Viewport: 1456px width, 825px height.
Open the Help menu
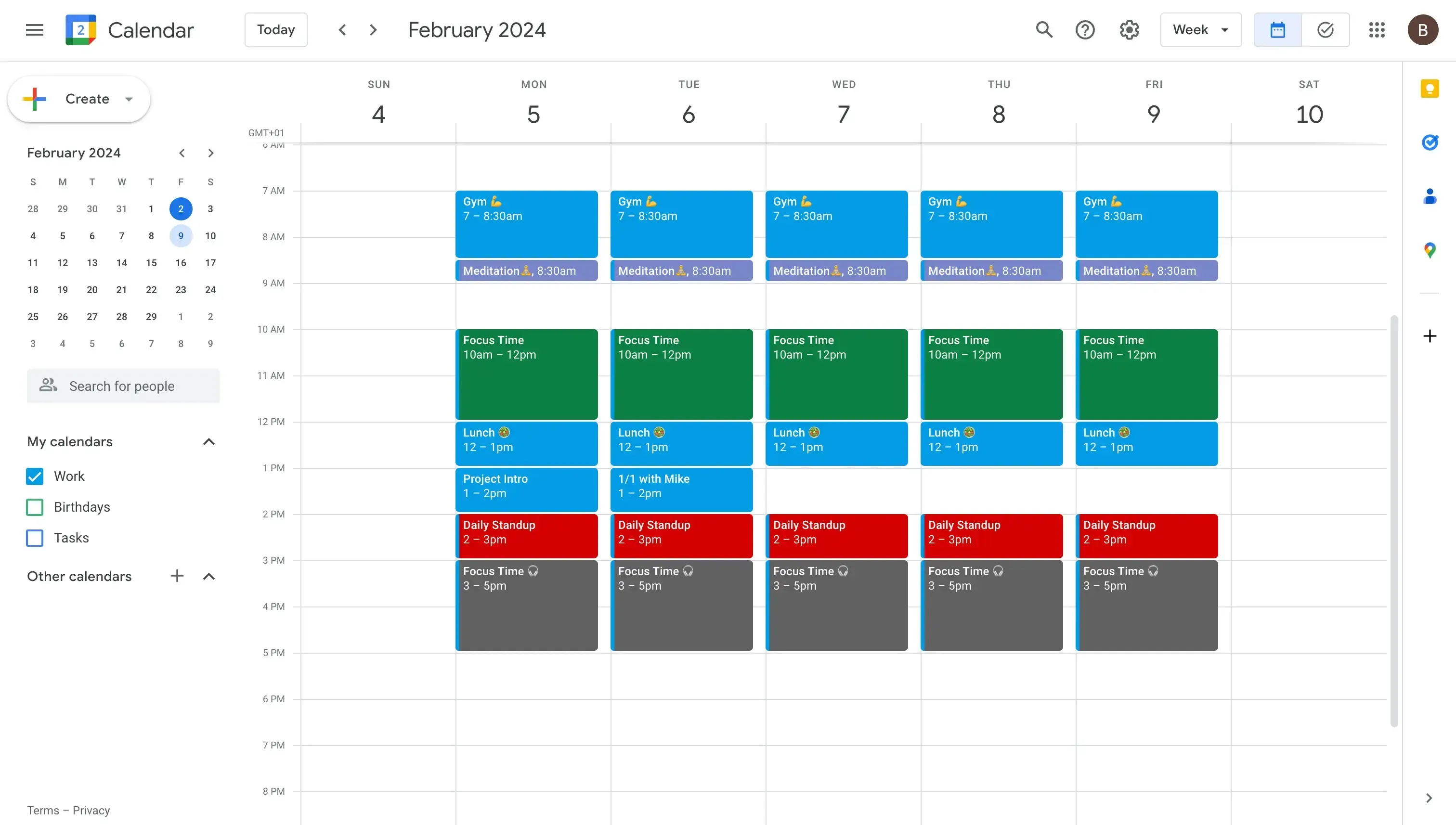(x=1085, y=29)
